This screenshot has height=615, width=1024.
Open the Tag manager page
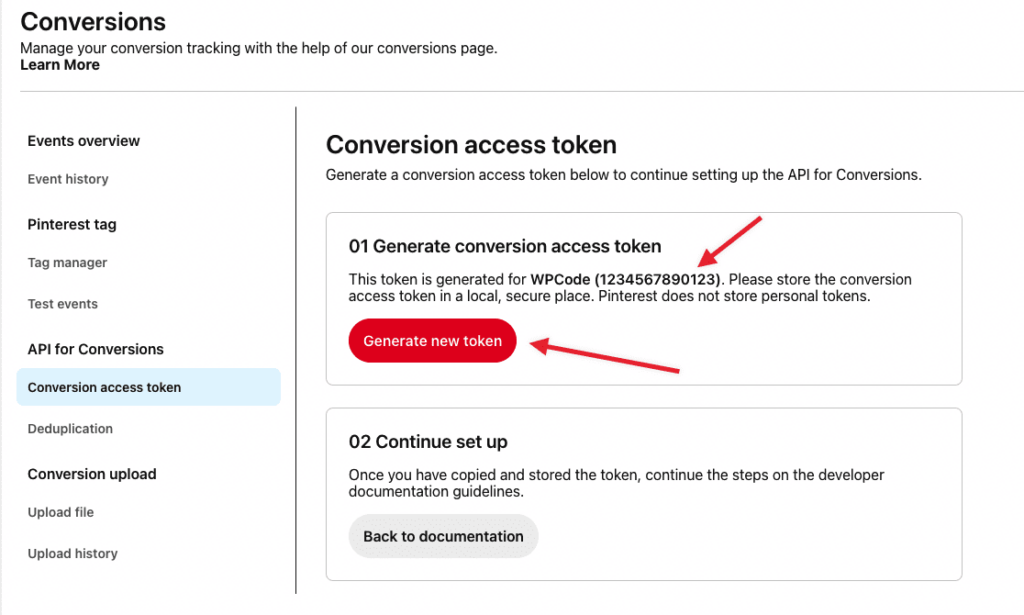(66, 262)
